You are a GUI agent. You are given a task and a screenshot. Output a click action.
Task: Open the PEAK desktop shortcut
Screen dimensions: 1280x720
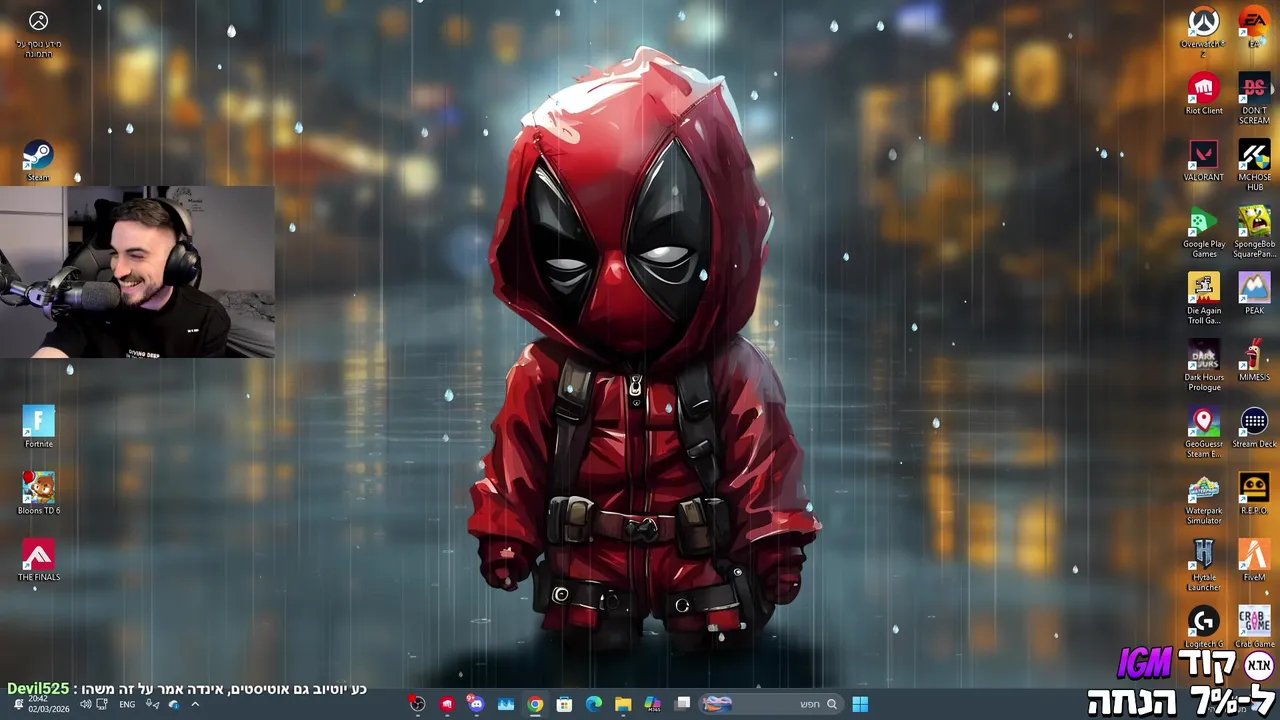[x=1254, y=293]
